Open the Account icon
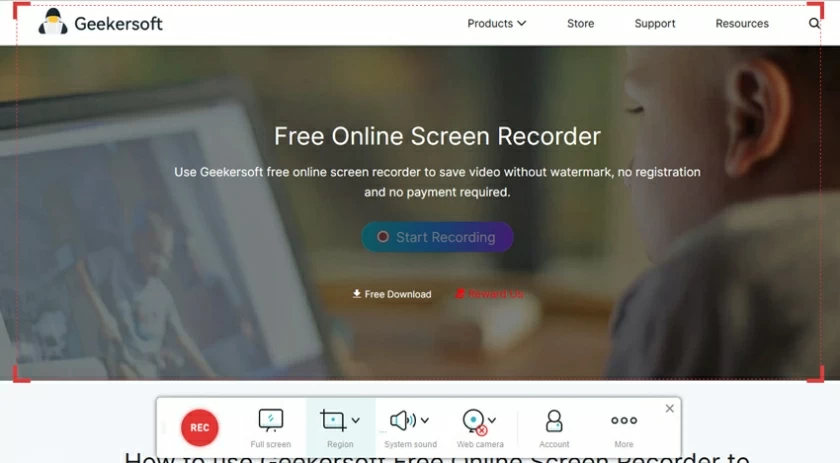Viewport: 840px width, 463px height. (554, 421)
